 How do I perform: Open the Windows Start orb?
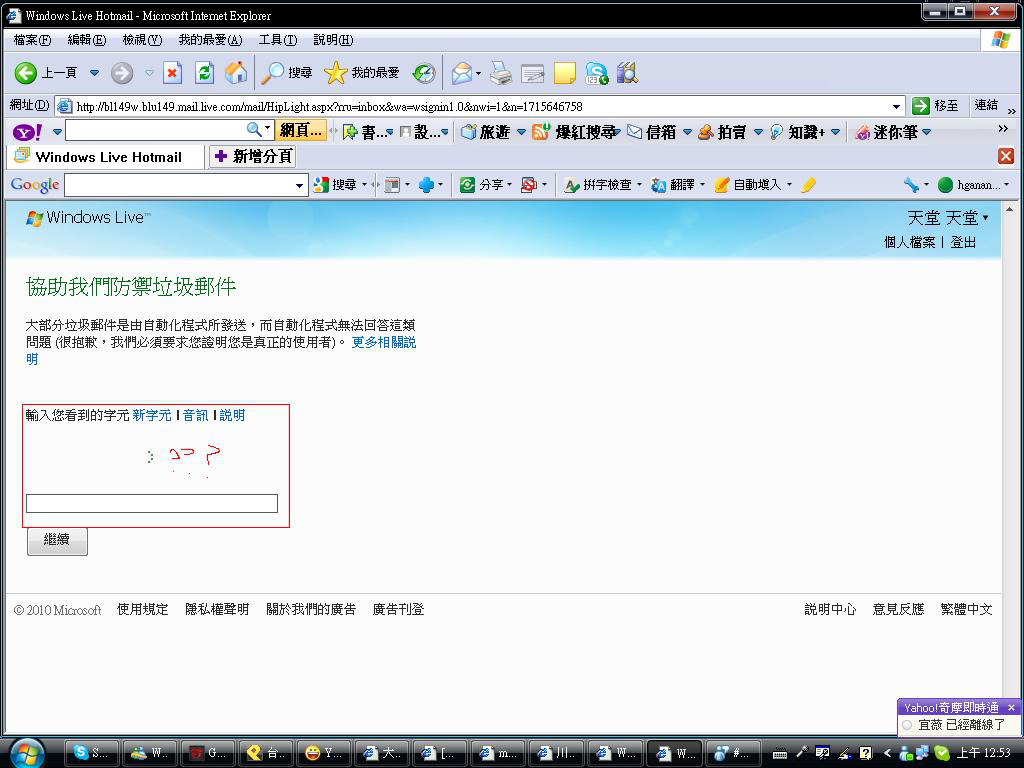coord(26,752)
